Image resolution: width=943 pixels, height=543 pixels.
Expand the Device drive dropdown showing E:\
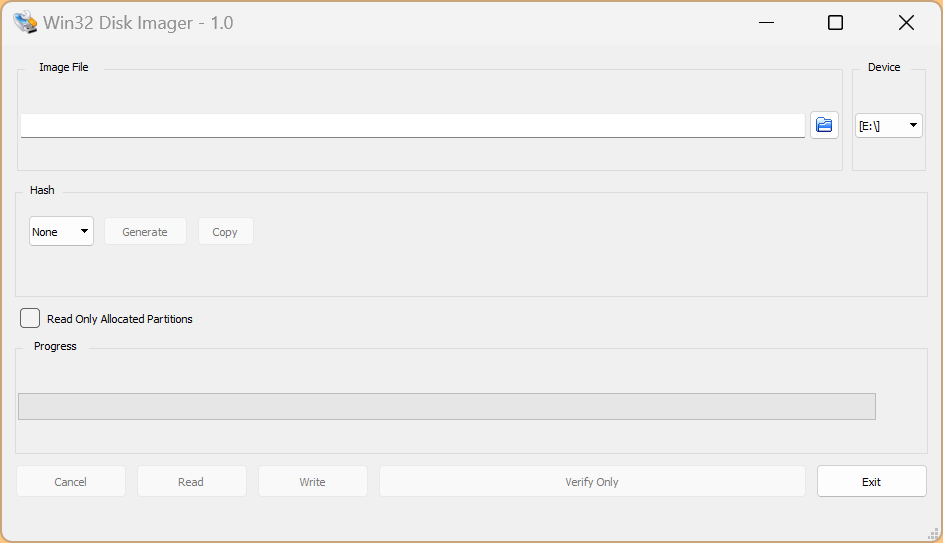click(888, 126)
